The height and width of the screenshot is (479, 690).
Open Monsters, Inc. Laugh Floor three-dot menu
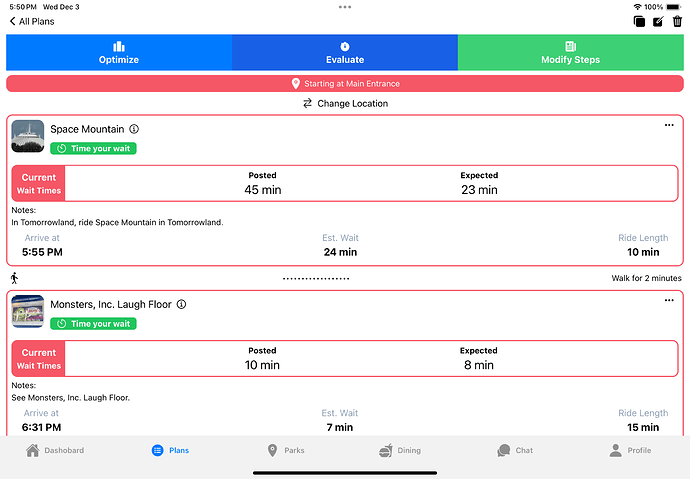pos(669,300)
